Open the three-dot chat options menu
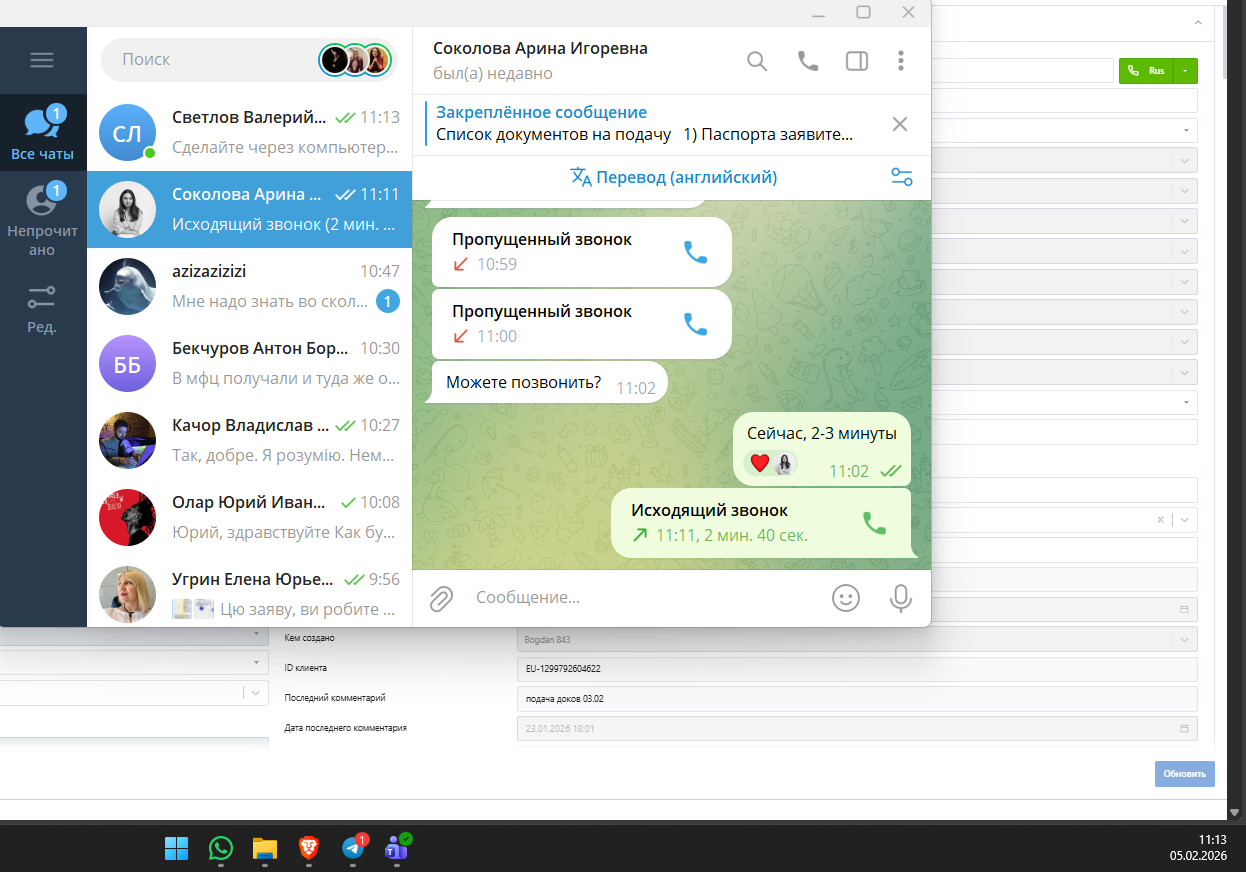Screen dimensions: 1246x872 (x=901, y=61)
